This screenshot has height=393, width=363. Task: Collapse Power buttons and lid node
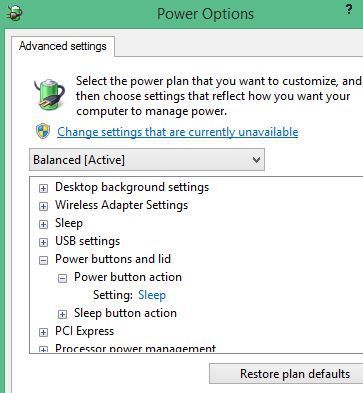click(x=43, y=260)
